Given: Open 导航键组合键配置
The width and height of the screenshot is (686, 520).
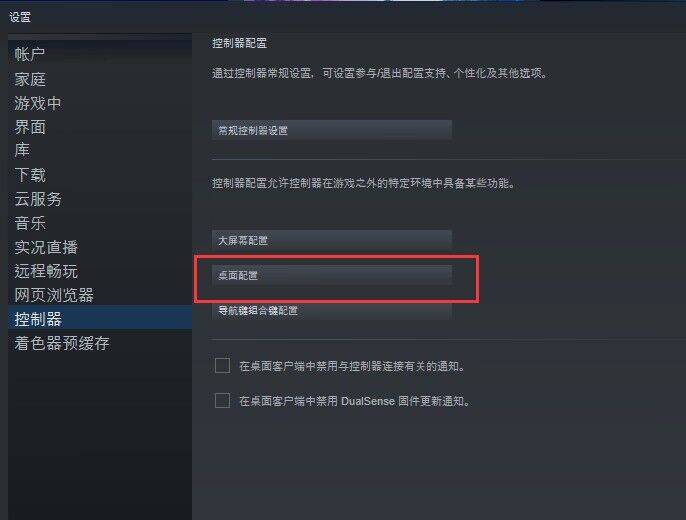Looking at the screenshot, I should pyautogui.click(x=332, y=311).
